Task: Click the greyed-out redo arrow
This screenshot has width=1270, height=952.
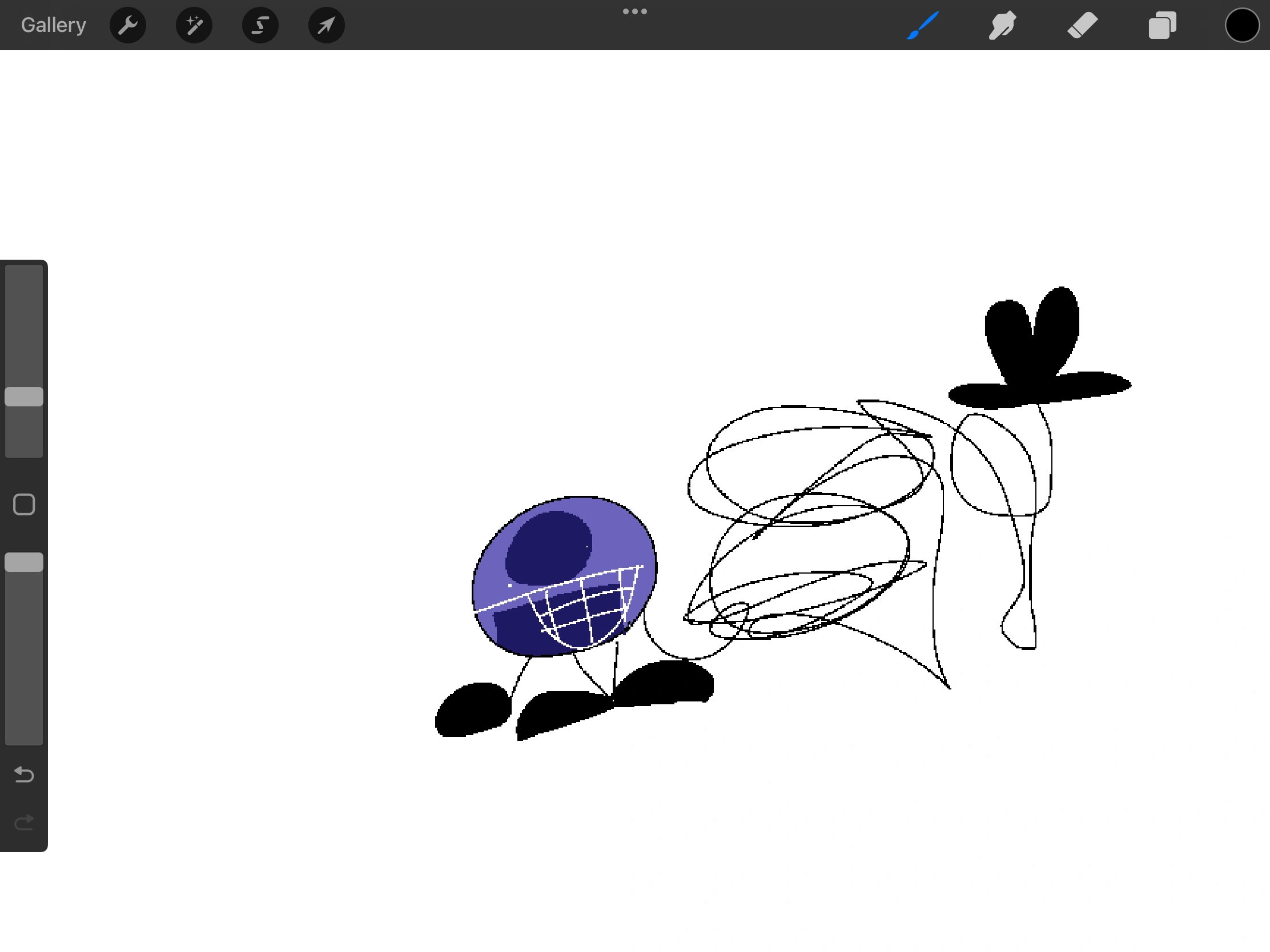Action: point(24,823)
